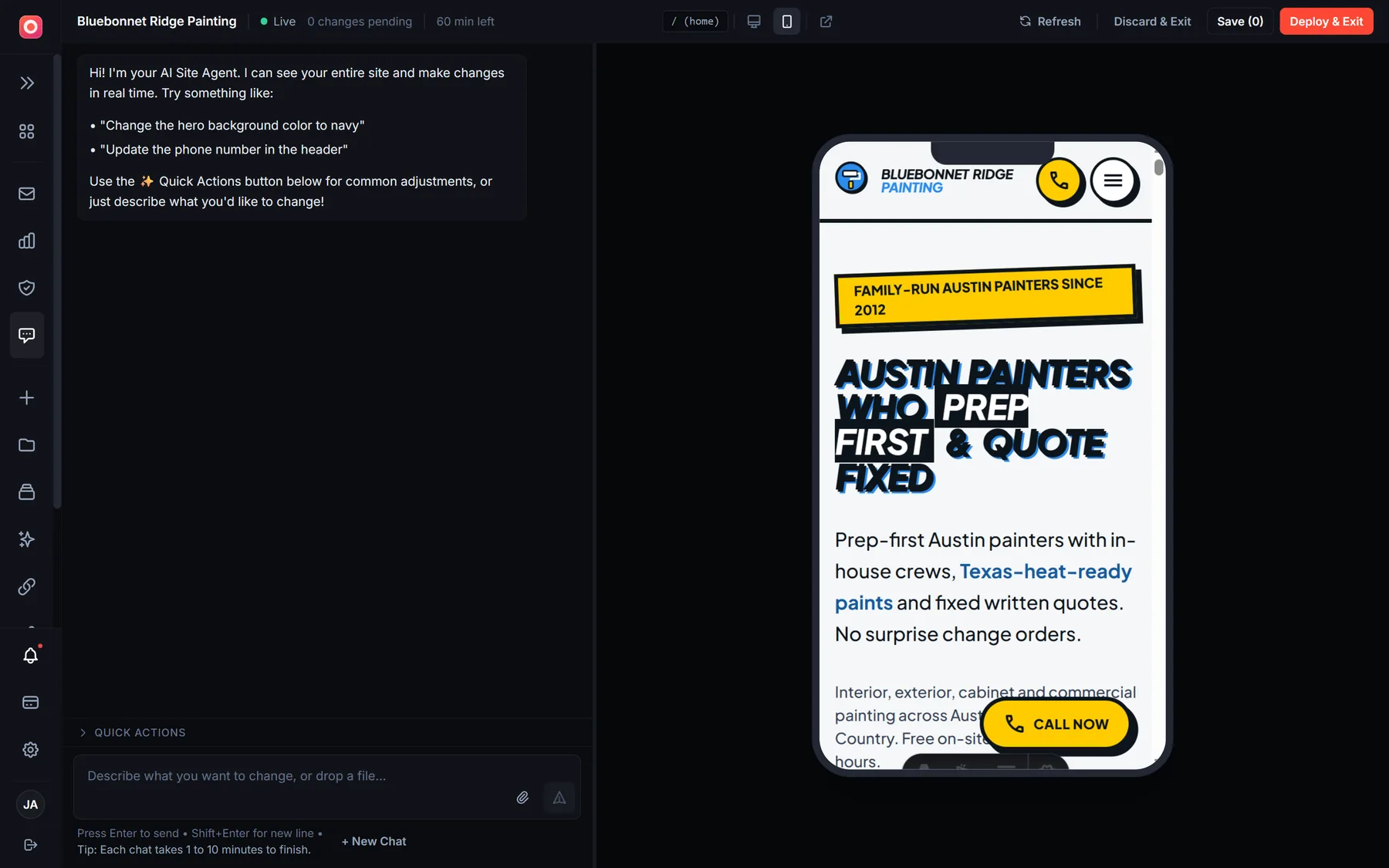Open the shield checkmark security icon
The height and width of the screenshot is (868, 1389).
coord(27,288)
